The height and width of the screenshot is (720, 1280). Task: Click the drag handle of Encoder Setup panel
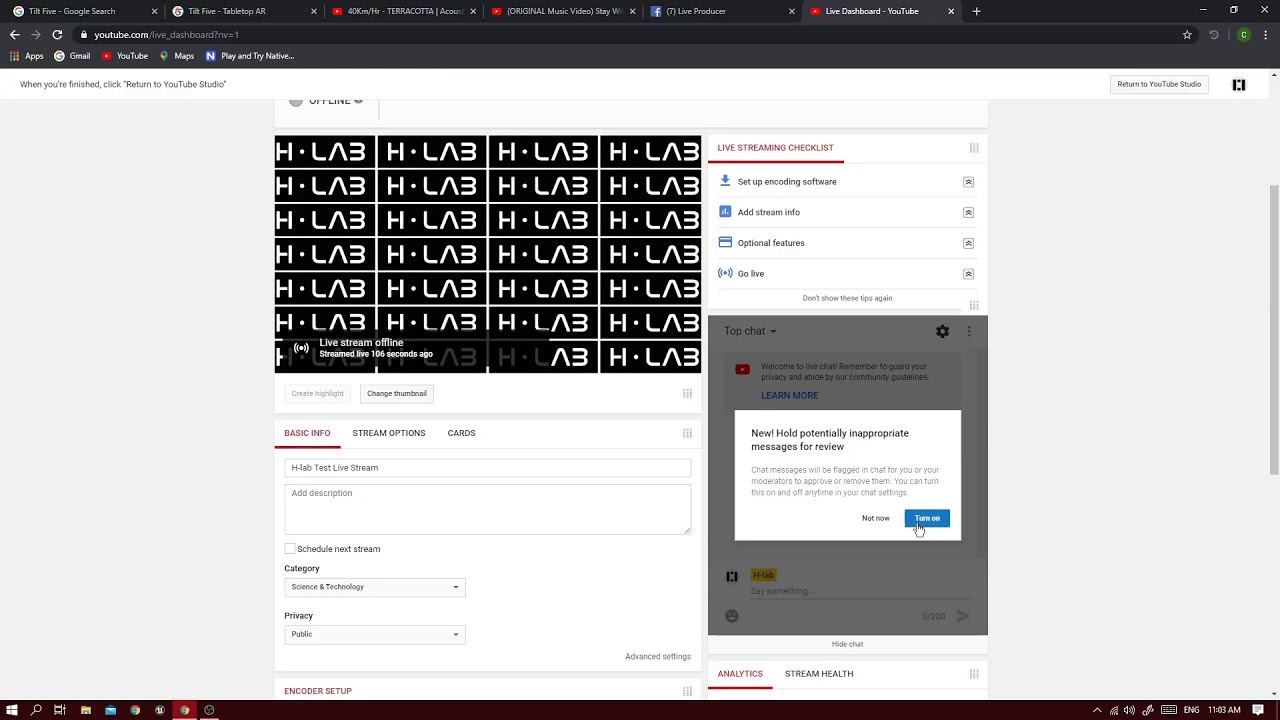tap(687, 691)
